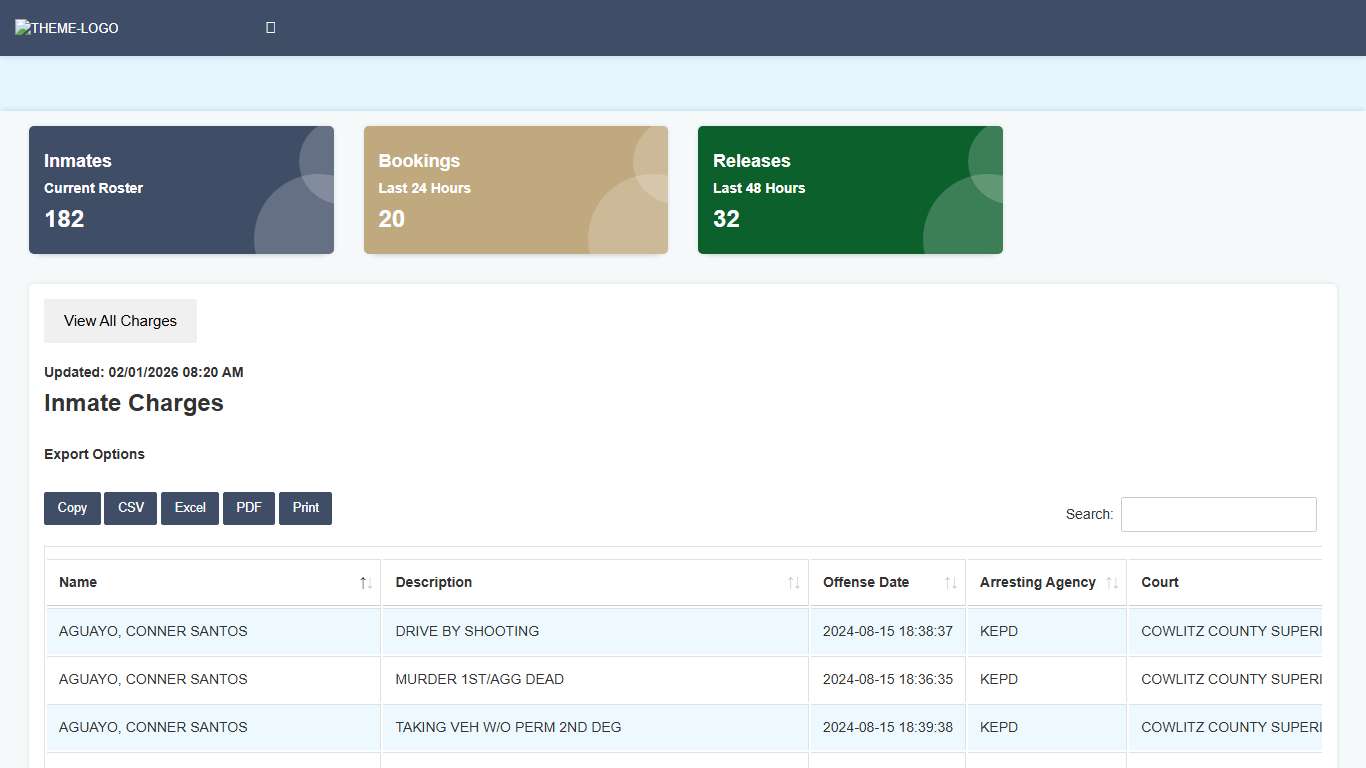Export the table as PDF

click(249, 508)
